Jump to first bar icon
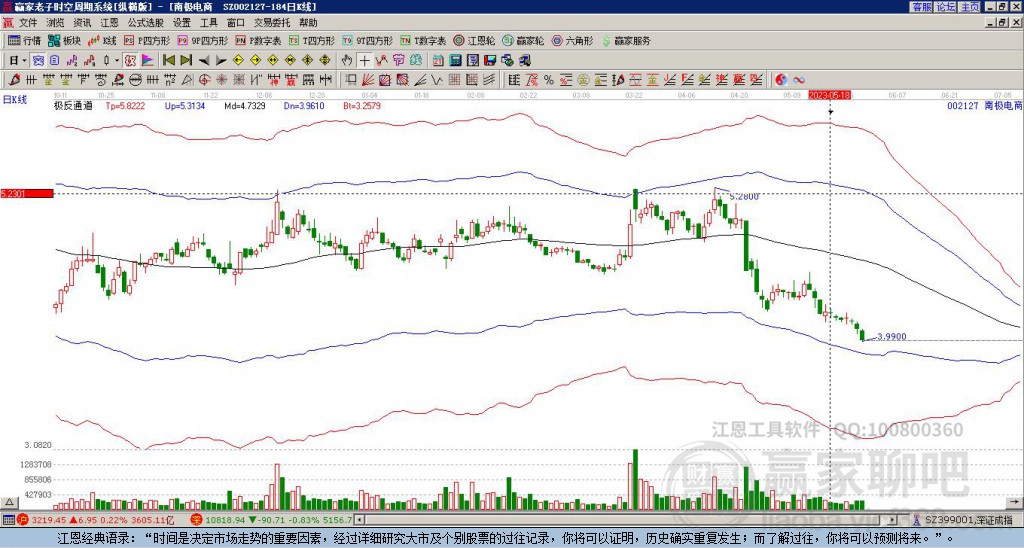This screenshot has height=548, width=1024. coord(168,61)
